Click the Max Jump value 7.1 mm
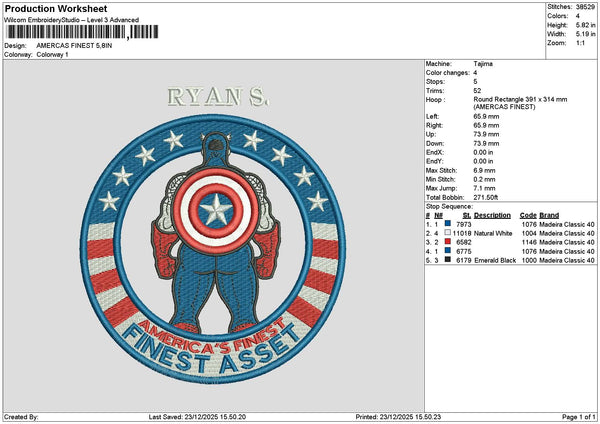This screenshot has width=600, height=424. coord(484,188)
